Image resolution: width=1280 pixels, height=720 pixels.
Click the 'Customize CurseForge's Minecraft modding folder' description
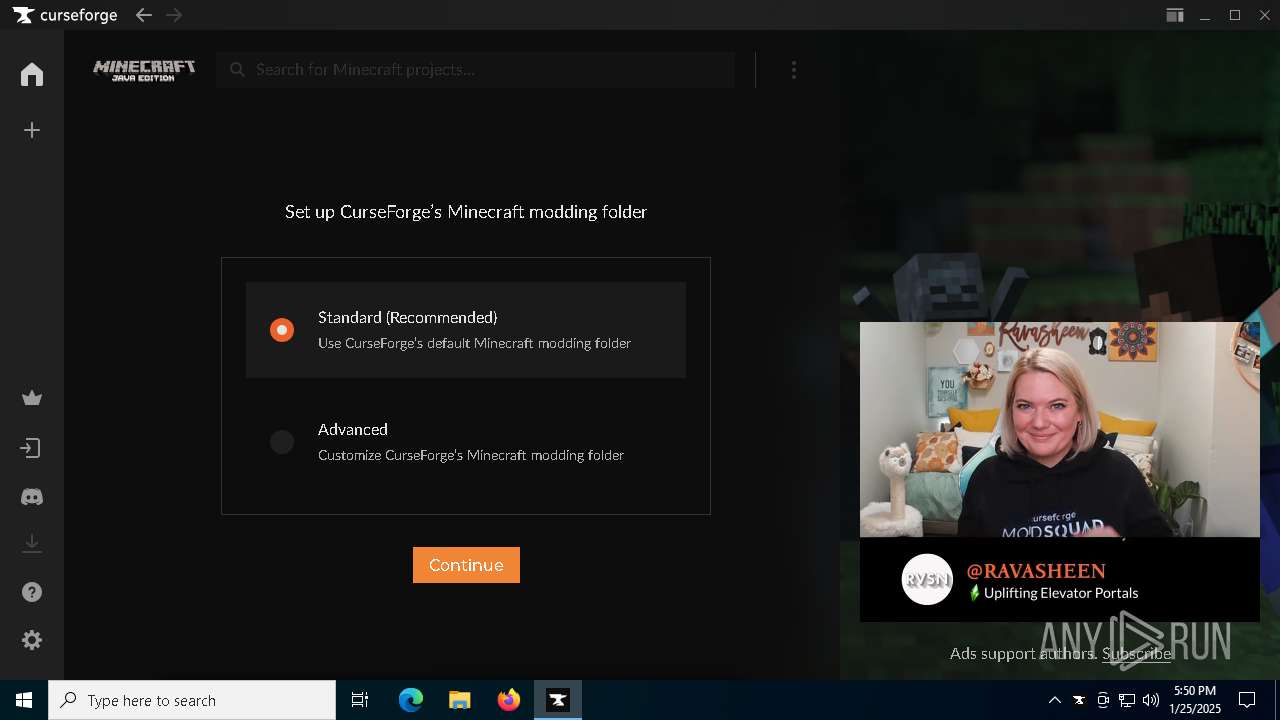tap(471, 455)
